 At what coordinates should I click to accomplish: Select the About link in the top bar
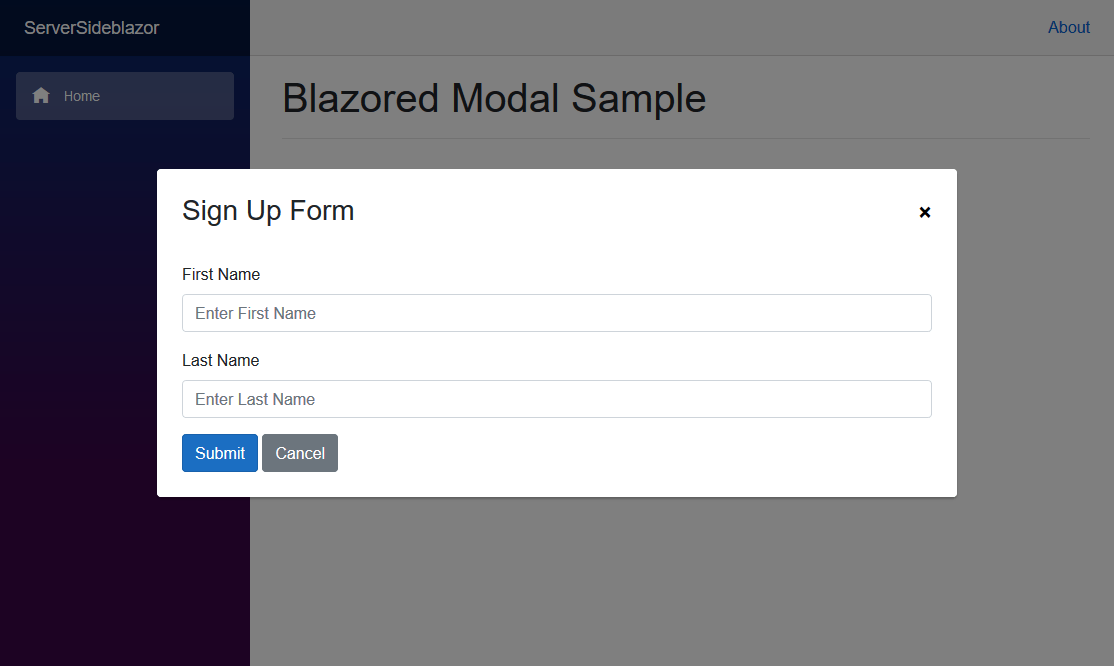[1069, 27]
